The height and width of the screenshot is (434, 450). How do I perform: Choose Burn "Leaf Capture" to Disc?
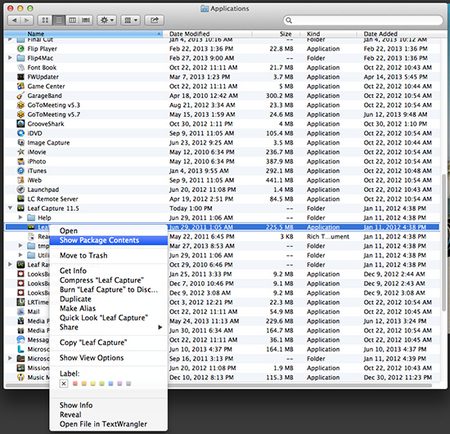point(108,289)
